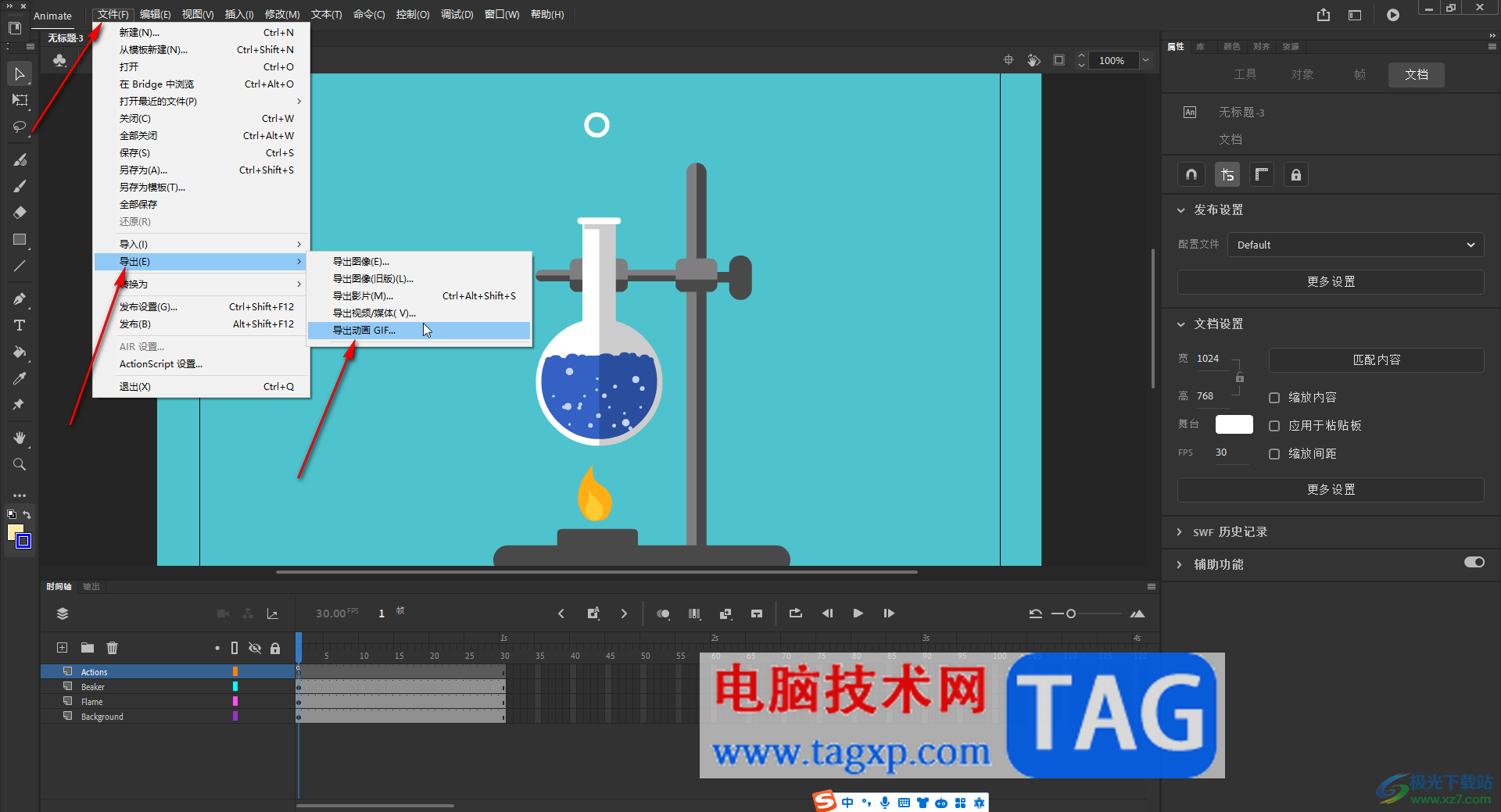Check the 应用于粘贴板 option

(1274, 426)
